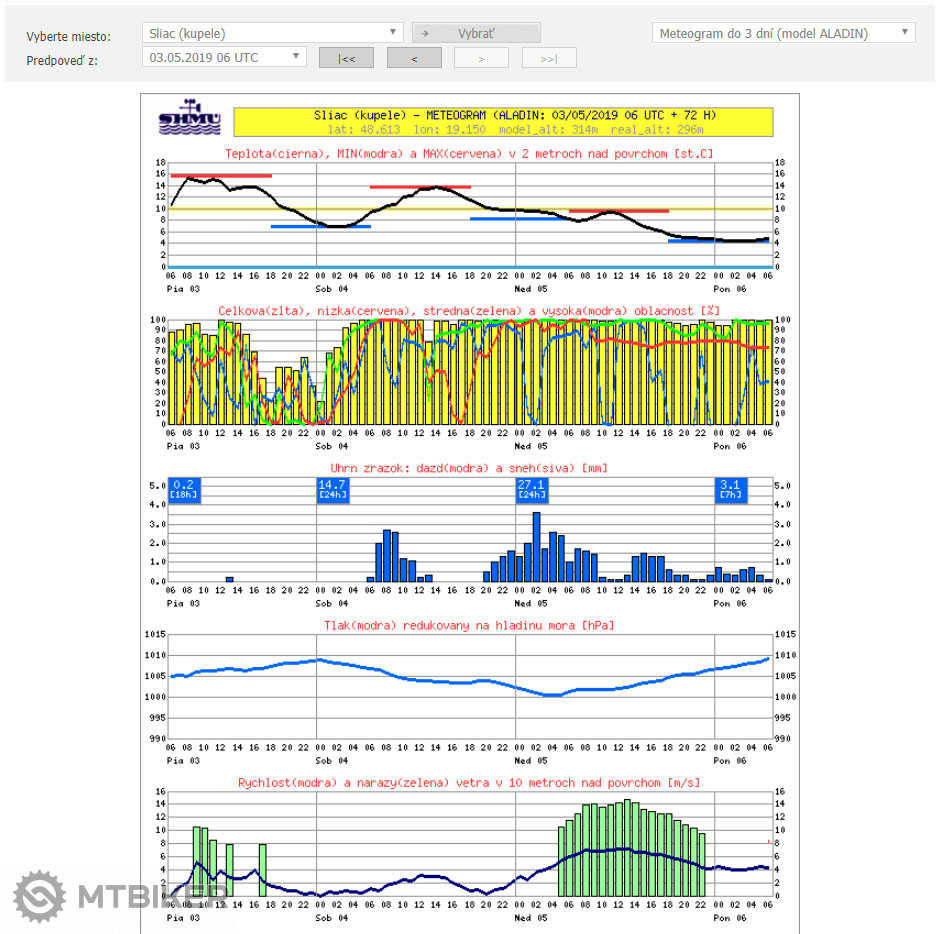Viewport: 949px width, 934px height.
Task: Click the Tlak pressure chart title
Action: click(468, 625)
